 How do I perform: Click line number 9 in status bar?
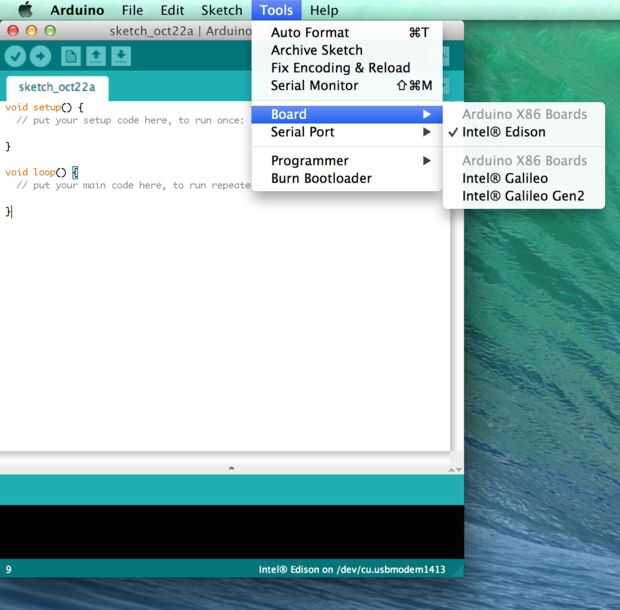tap(8, 570)
